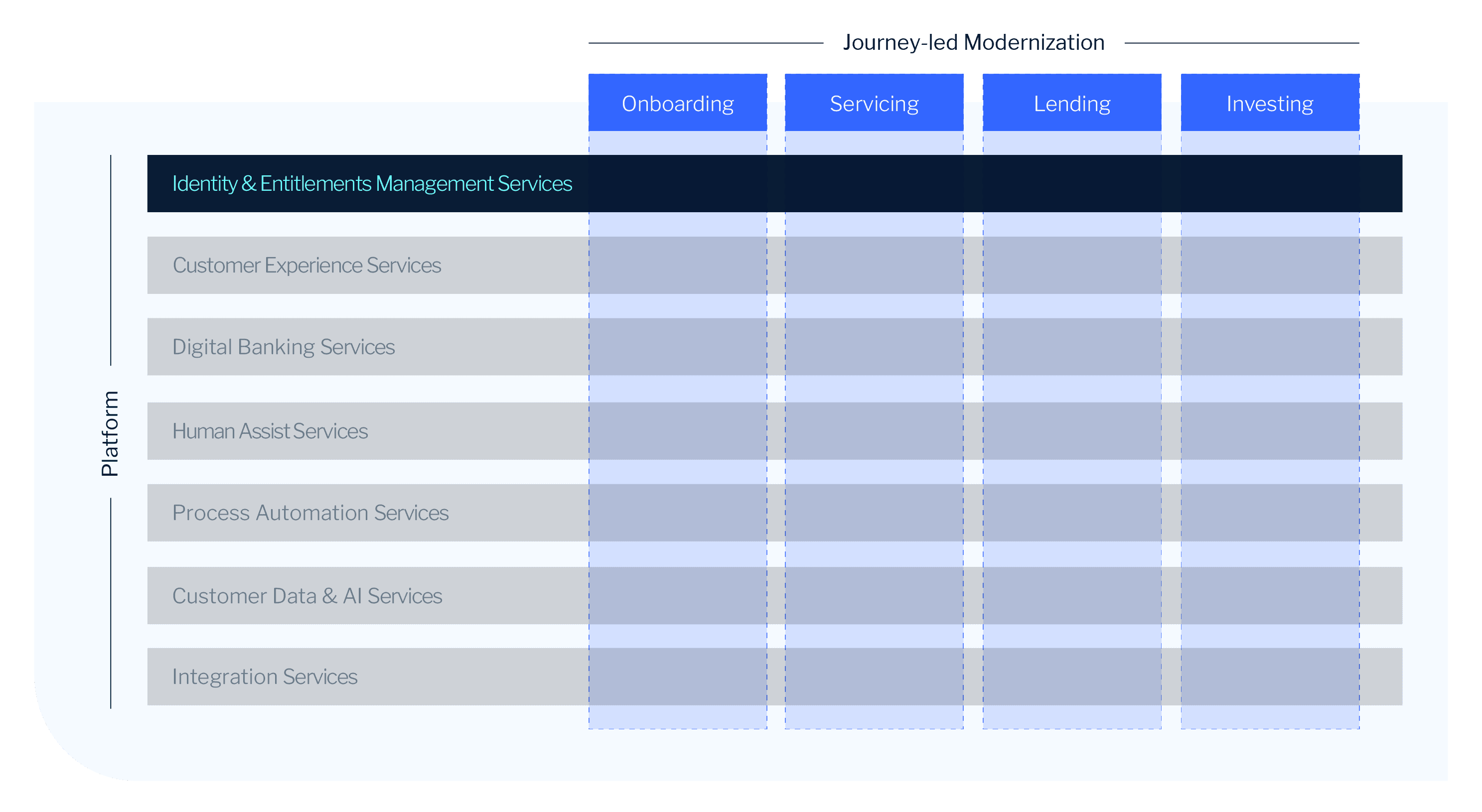Click the Customer Data & AI Services row
1482x812 pixels.
[306, 596]
